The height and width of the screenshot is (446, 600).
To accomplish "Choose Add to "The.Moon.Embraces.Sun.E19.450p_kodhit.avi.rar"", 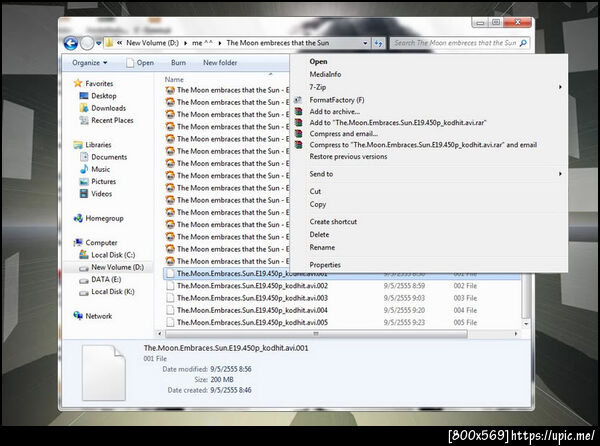I will (x=398, y=123).
